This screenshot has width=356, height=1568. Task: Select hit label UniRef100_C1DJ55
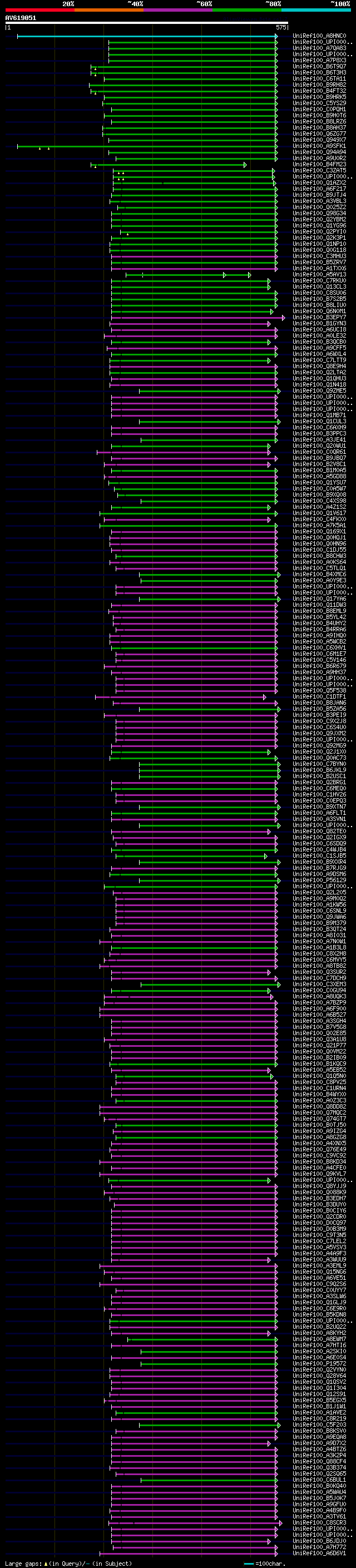pos(319,550)
